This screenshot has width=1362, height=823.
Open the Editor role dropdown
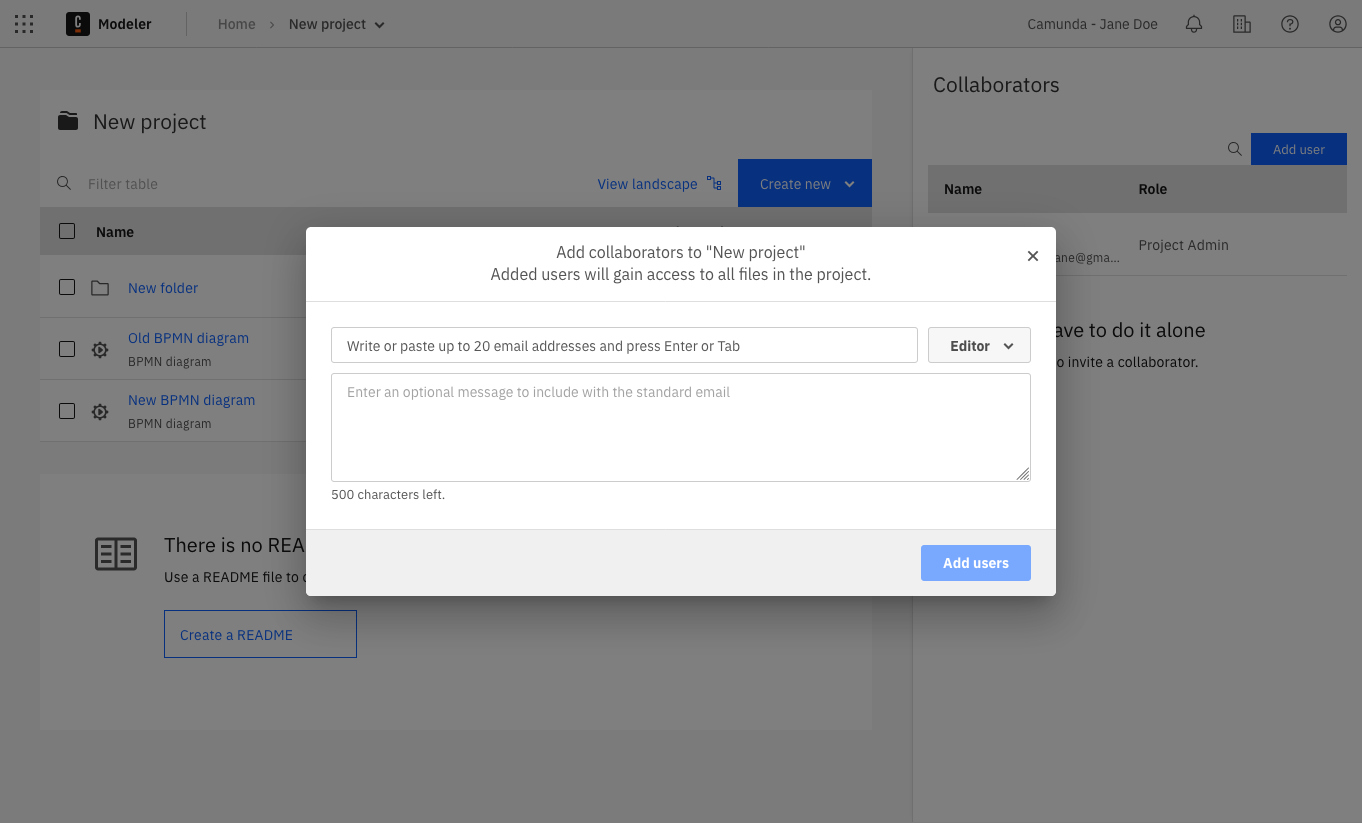point(979,345)
